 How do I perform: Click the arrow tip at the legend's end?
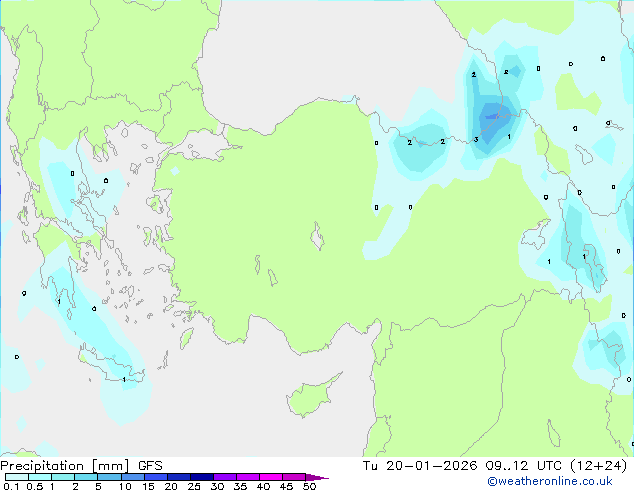pyautogui.click(x=317, y=477)
